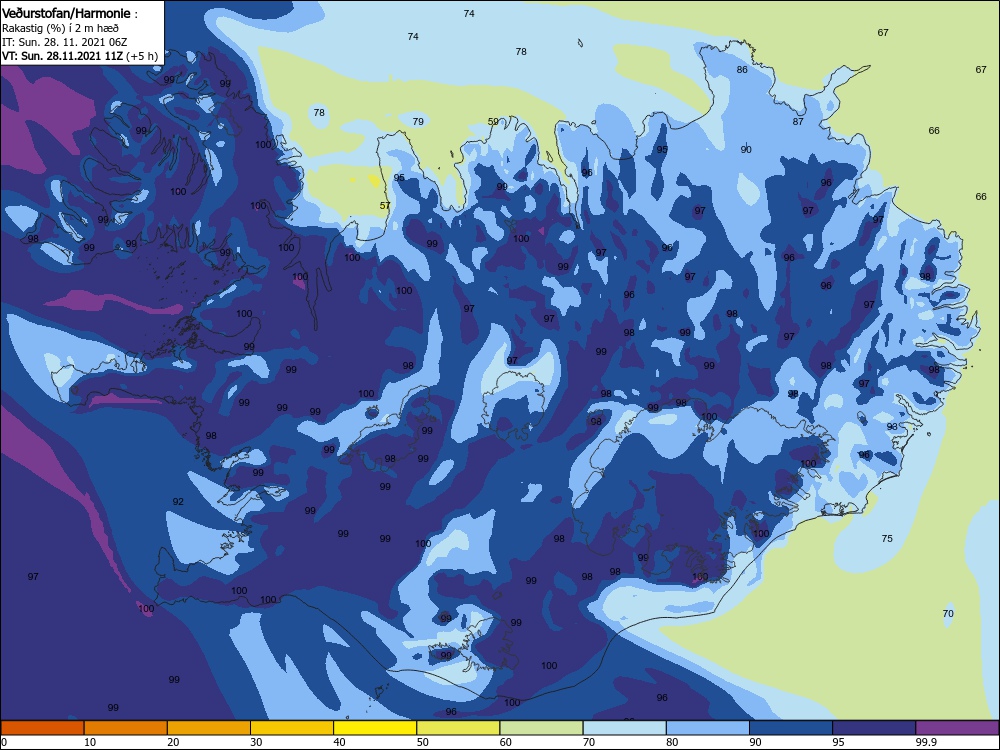Click the '50' color scale label
This screenshot has width=1000, height=750.
click(x=422, y=742)
